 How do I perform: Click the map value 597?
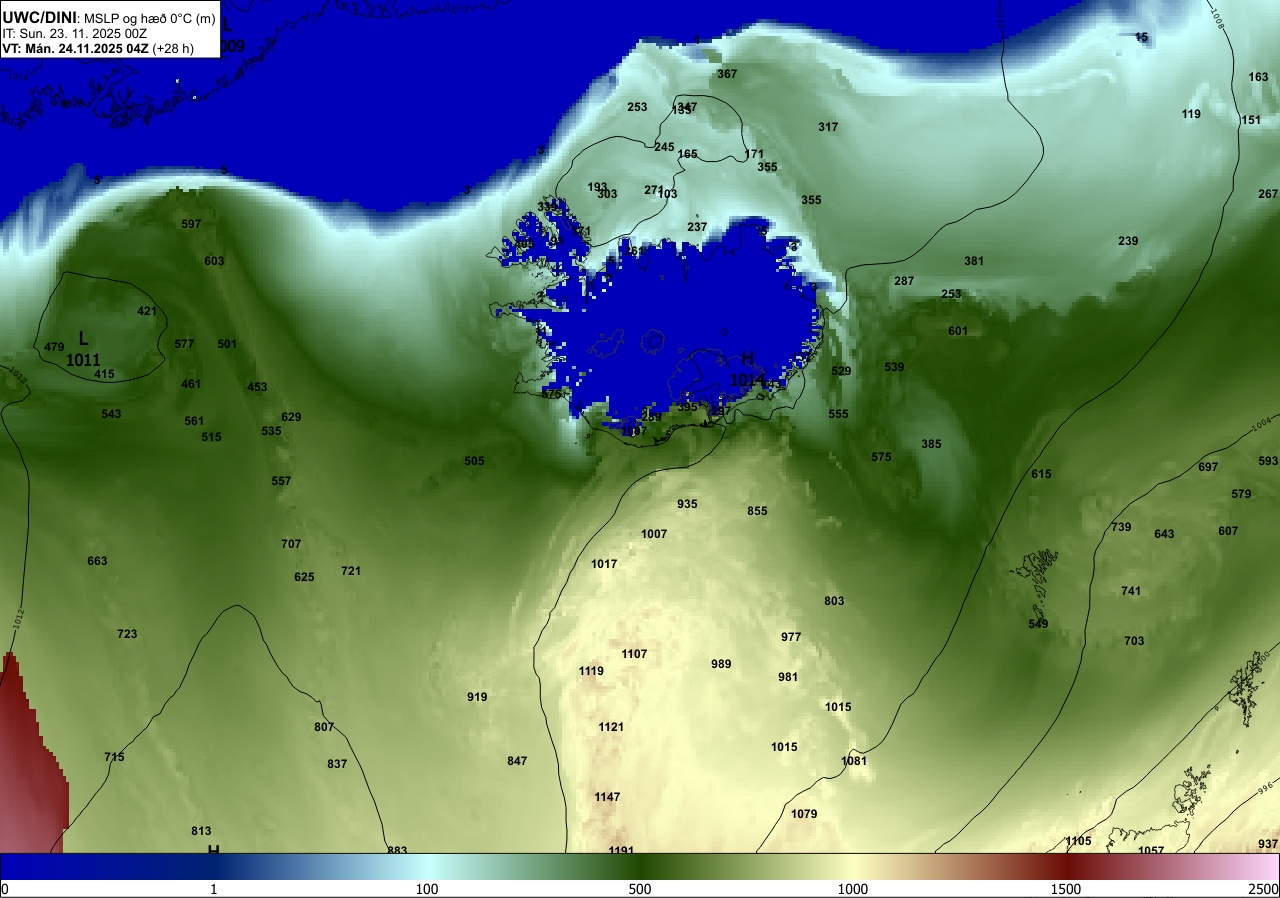(x=191, y=224)
